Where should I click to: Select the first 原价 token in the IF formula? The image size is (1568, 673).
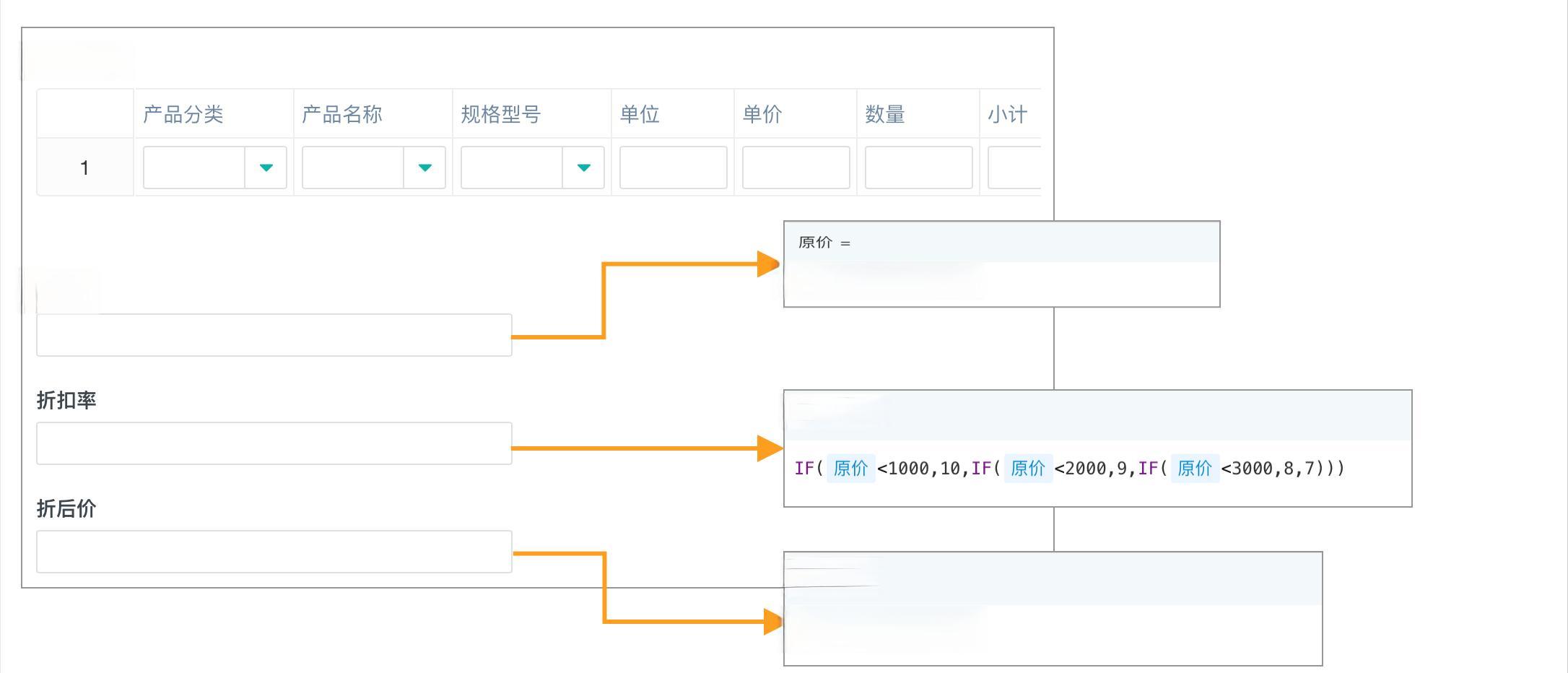tap(849, 468)
